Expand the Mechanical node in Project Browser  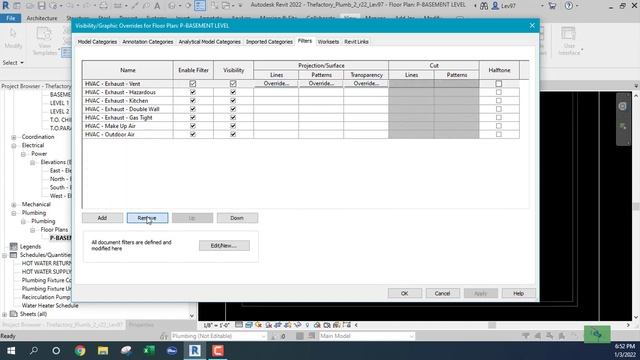[13, 204]
